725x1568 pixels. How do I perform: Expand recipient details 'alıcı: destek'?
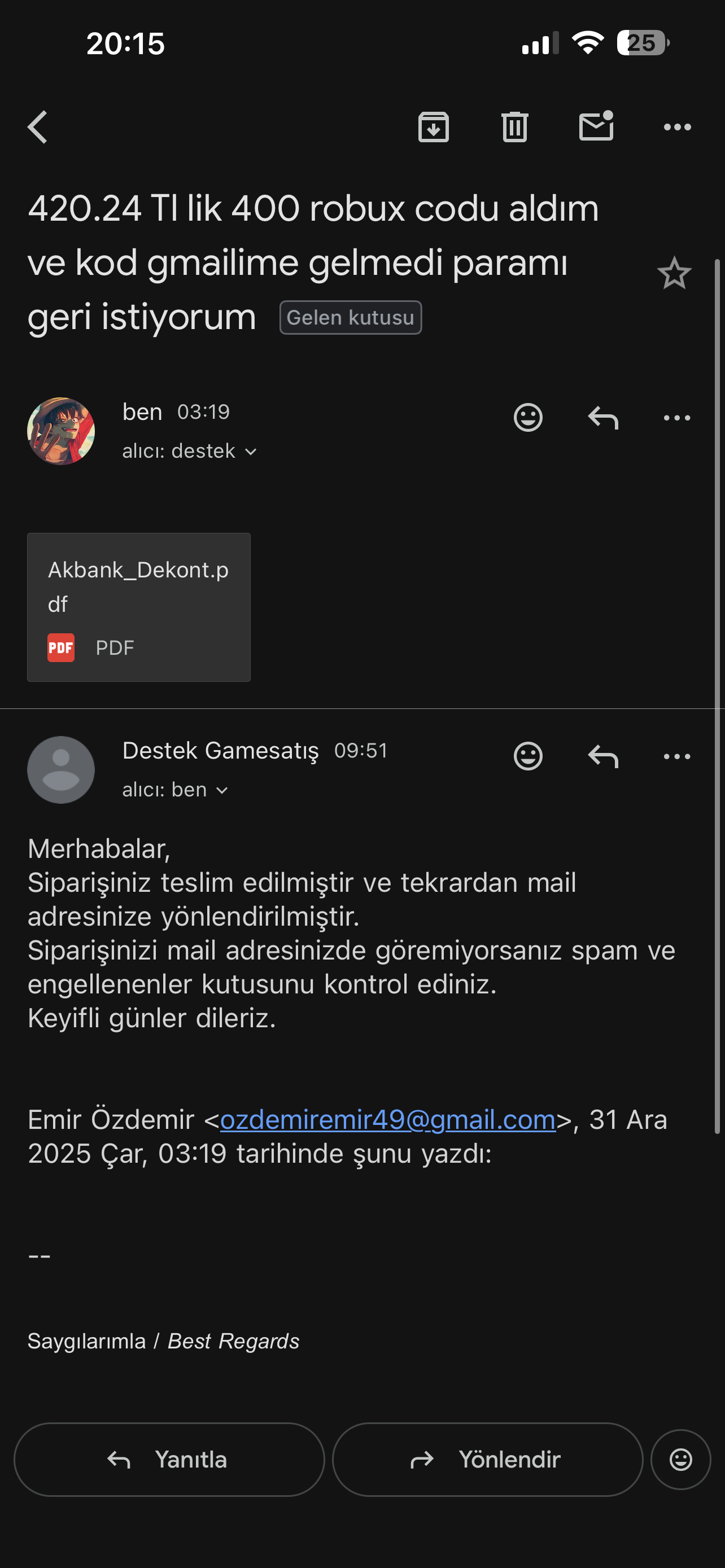pos(189,451)
